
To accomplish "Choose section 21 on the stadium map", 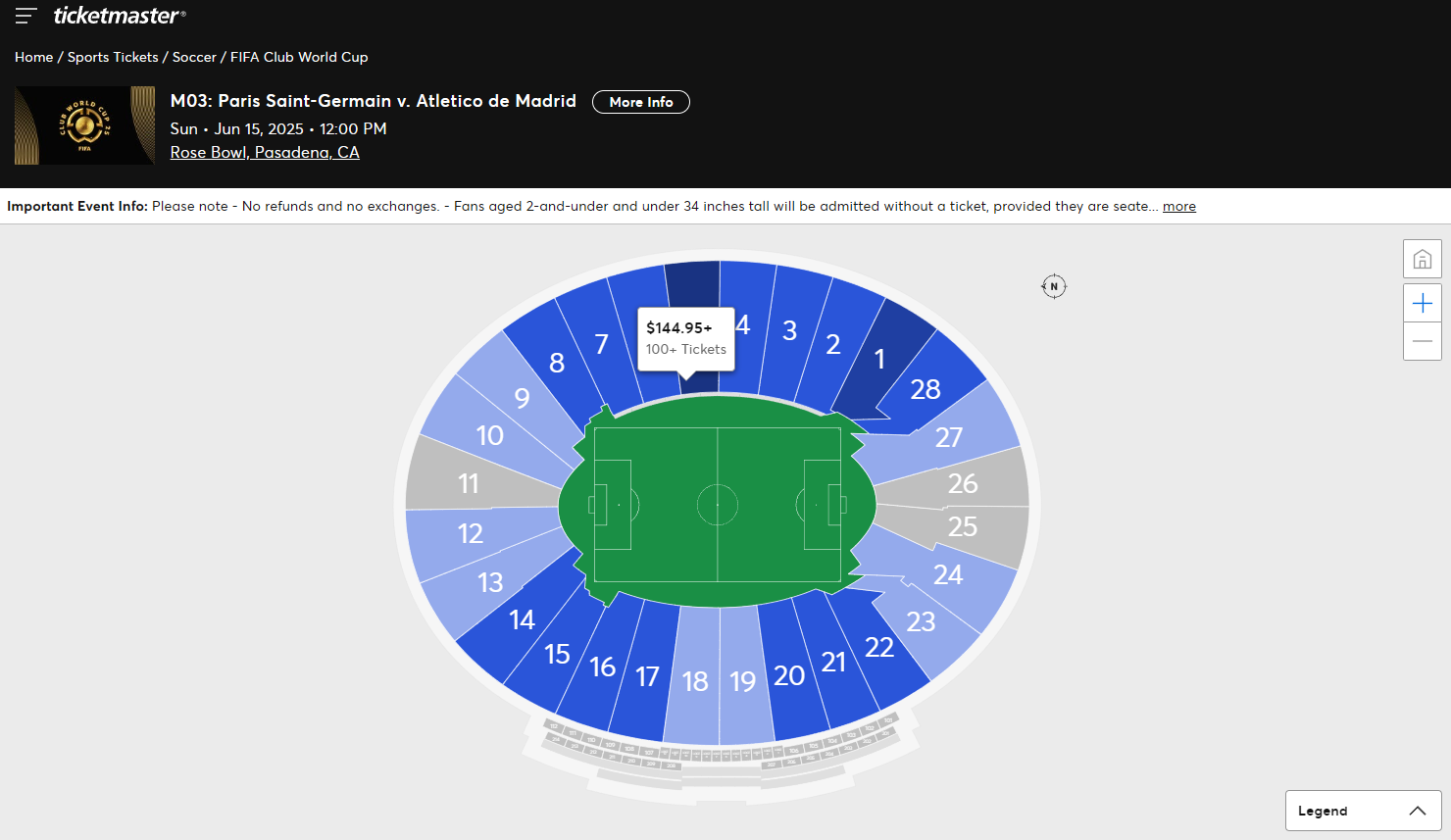I will pos(833,662).
